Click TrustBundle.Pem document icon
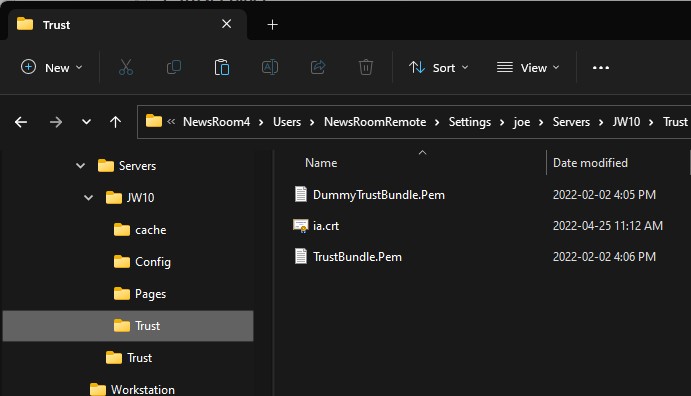The image size is (691, 396). tap(301, 256)
